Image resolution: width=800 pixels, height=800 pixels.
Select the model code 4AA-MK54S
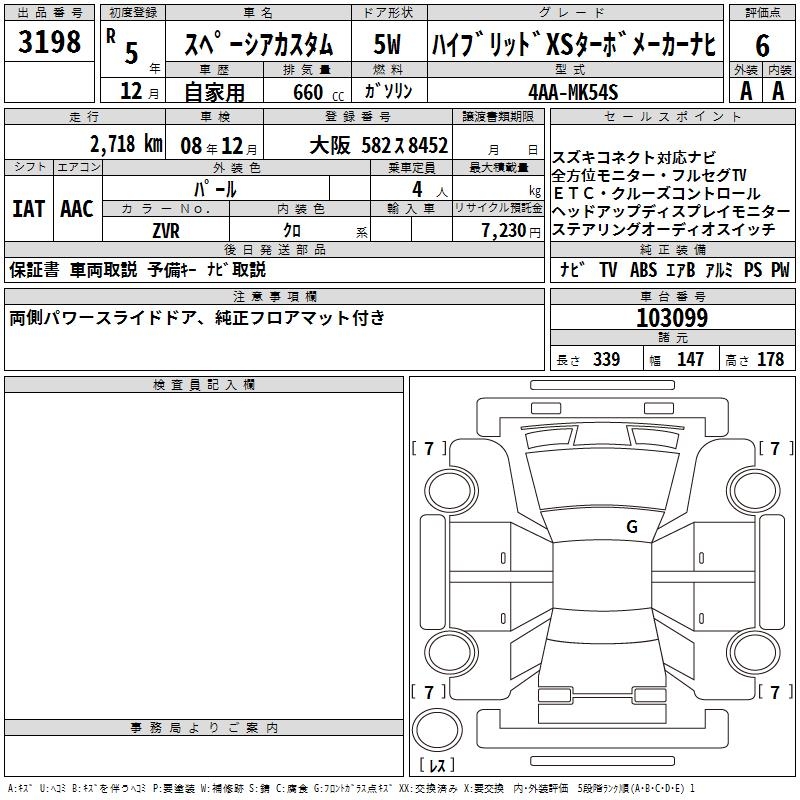(573, 92)
